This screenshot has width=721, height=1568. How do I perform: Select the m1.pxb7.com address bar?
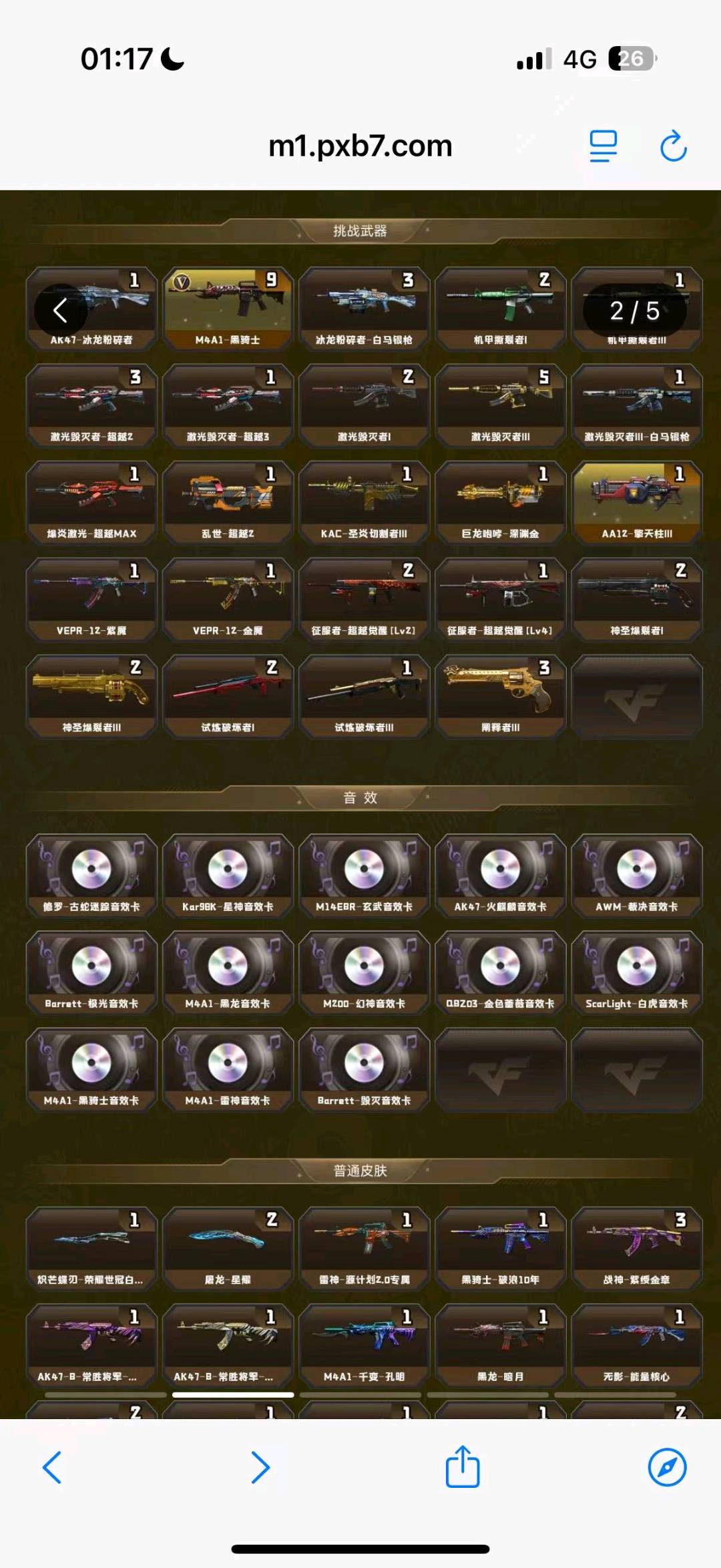coord(360,146)
